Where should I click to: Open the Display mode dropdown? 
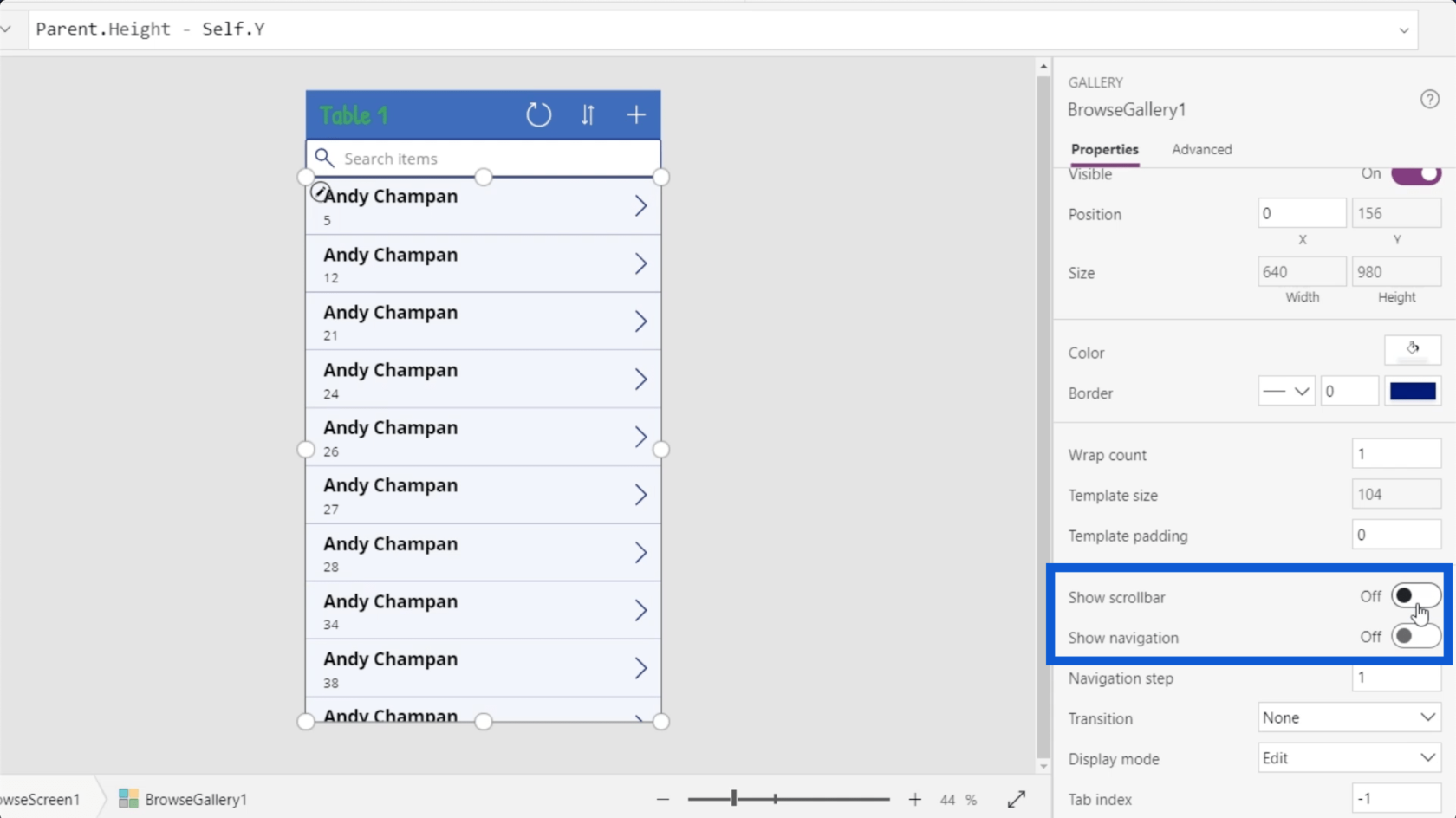coord(1349,758)
